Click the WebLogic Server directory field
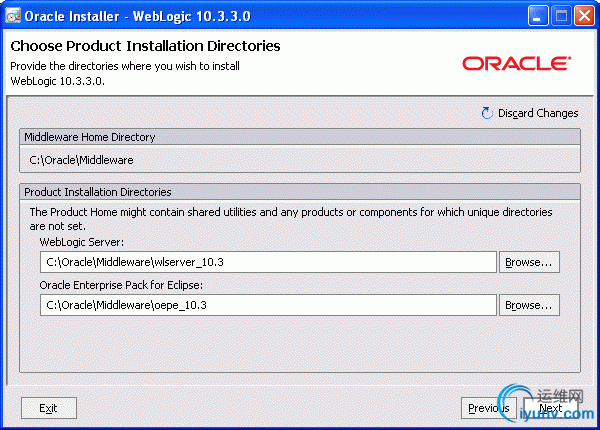The image size is (600, 430). tap(268, 262)
